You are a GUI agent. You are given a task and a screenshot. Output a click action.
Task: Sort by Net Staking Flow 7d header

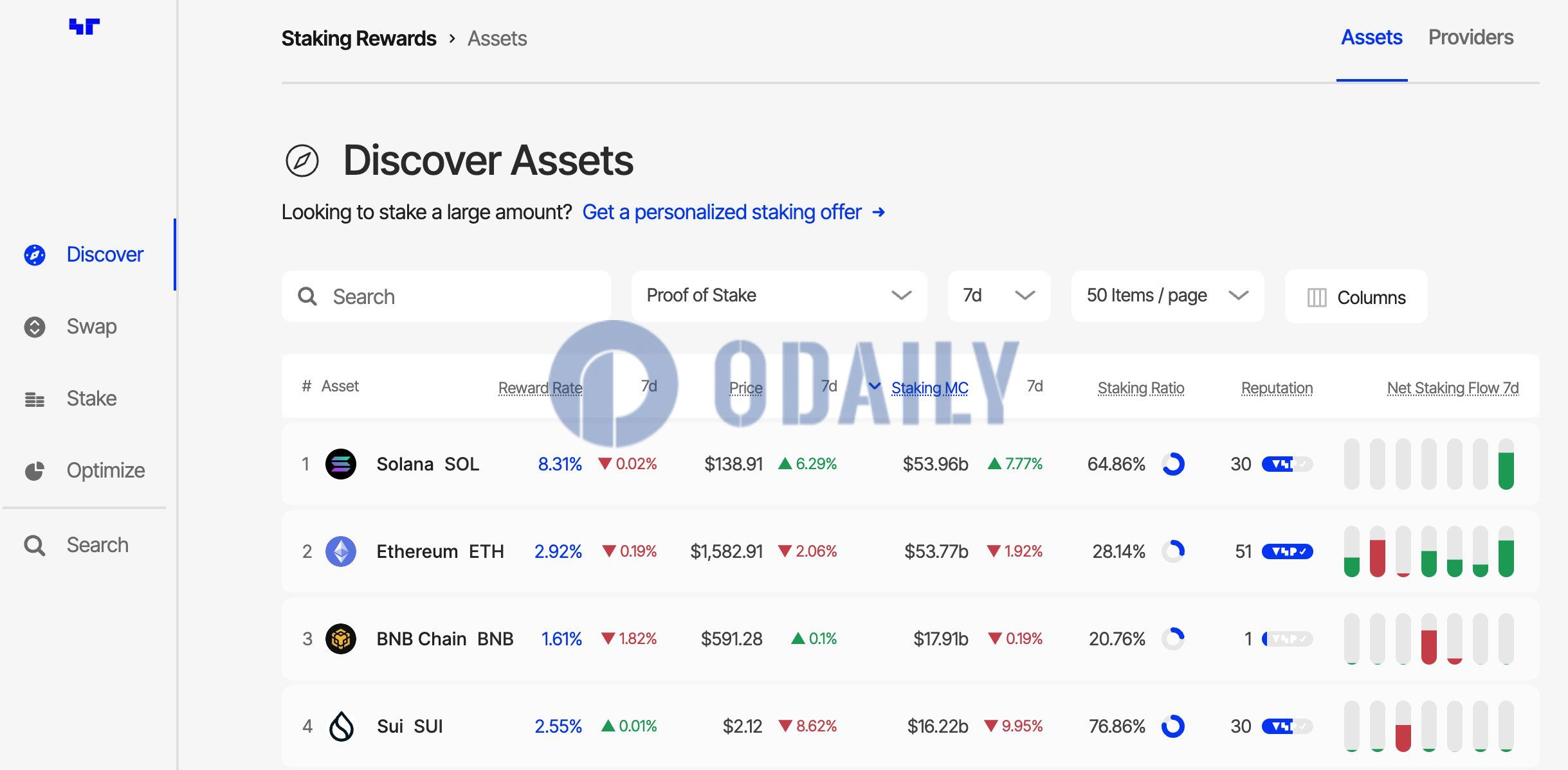[x=1453, y=388]
